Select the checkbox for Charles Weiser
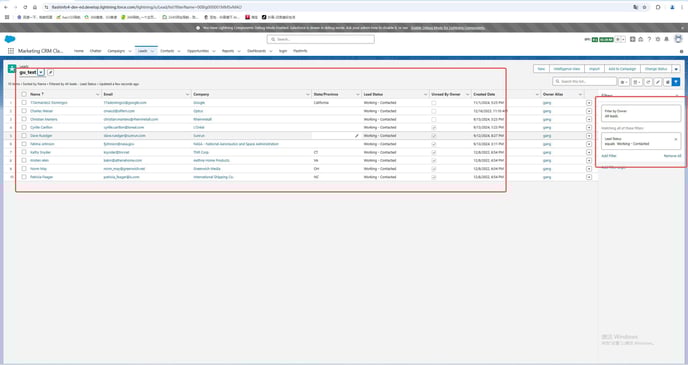The width and height of the screenshot is (688, 365). pos(24,111)
